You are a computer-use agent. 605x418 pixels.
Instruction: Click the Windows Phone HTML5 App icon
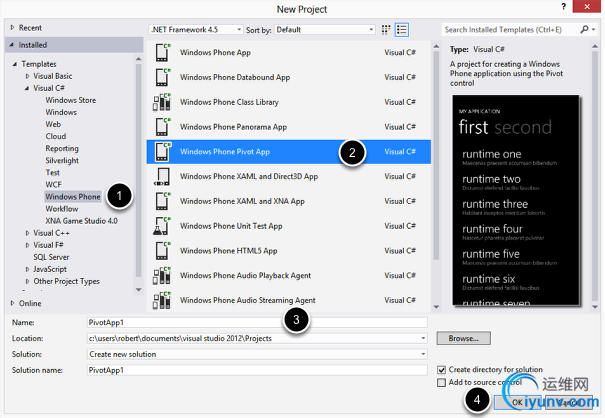click(x=162, y=250)
